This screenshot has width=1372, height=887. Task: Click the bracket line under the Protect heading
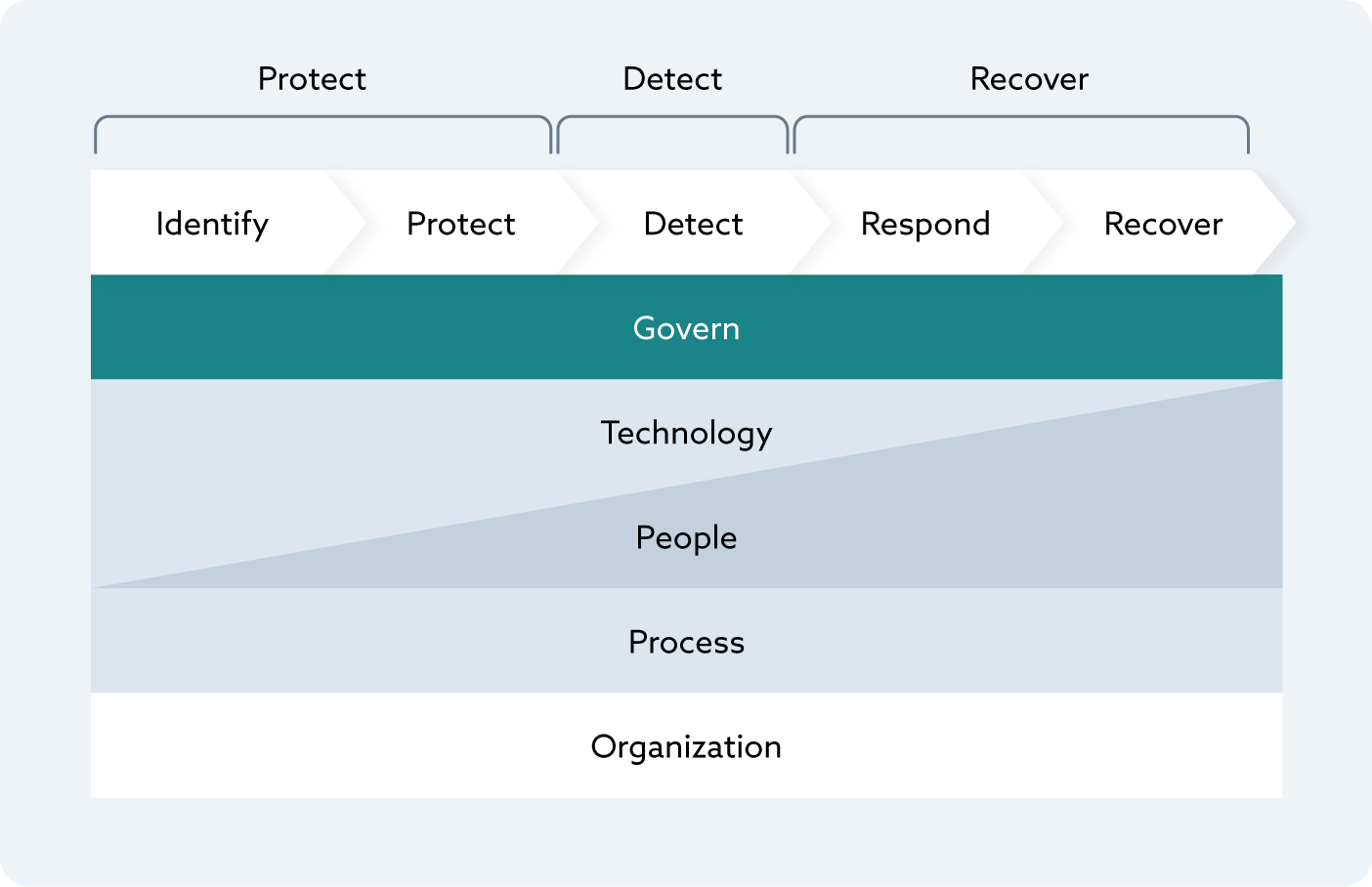click(322, 117)
